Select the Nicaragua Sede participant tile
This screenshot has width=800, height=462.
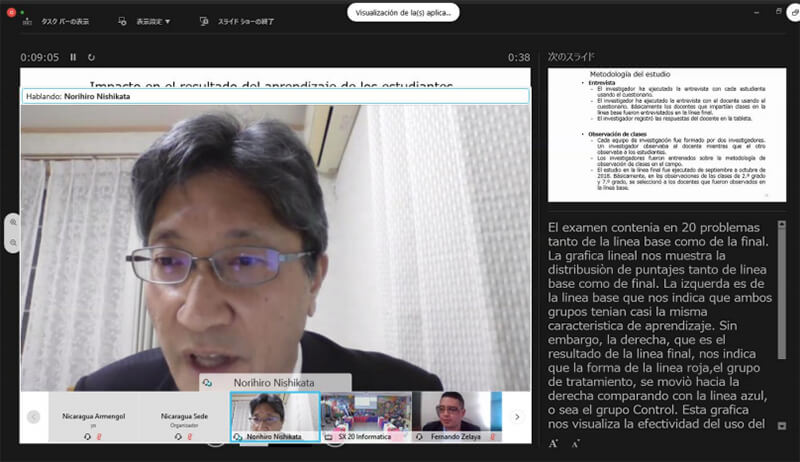point(184,417)
